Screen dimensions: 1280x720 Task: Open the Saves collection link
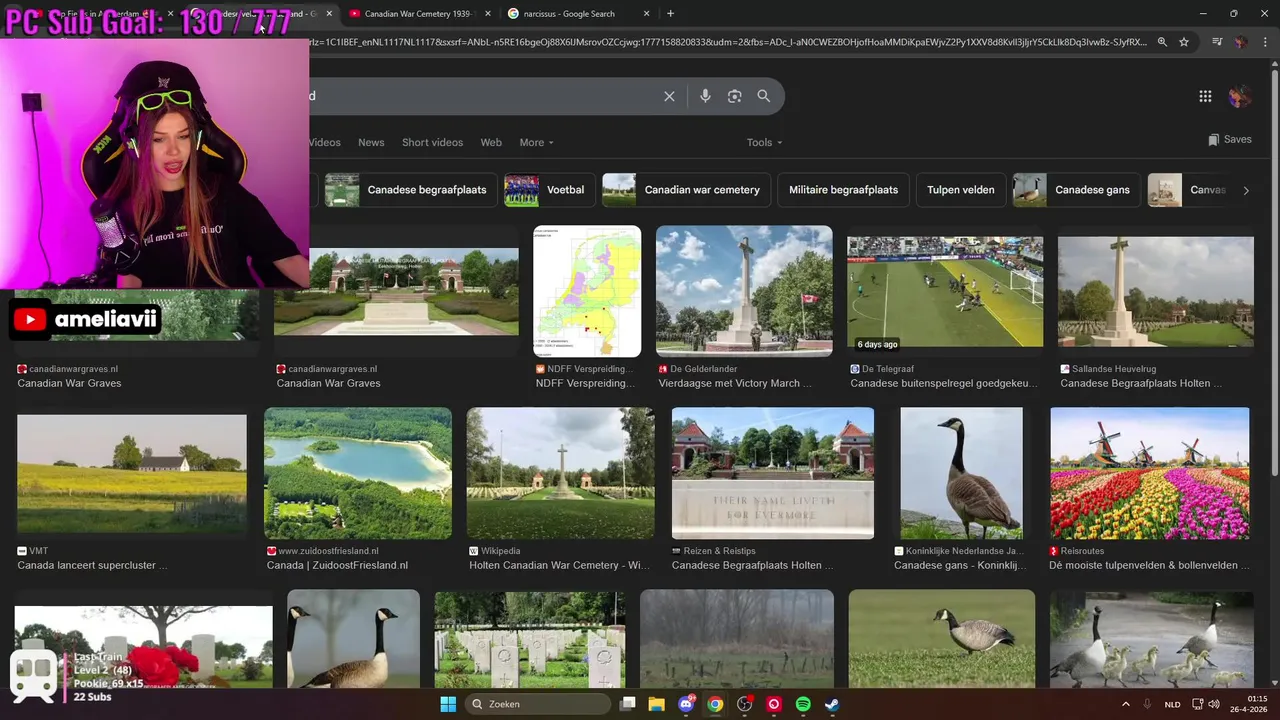[x=1230, y=139]
